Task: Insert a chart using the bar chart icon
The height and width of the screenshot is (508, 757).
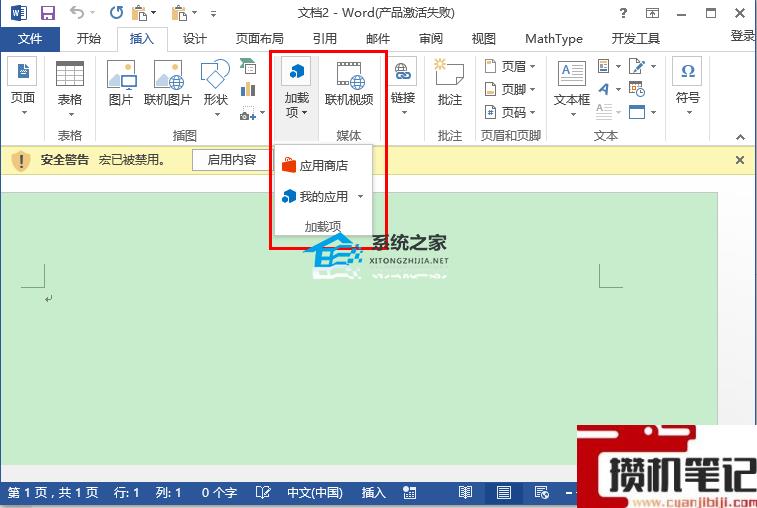Action: coord(248,89)
